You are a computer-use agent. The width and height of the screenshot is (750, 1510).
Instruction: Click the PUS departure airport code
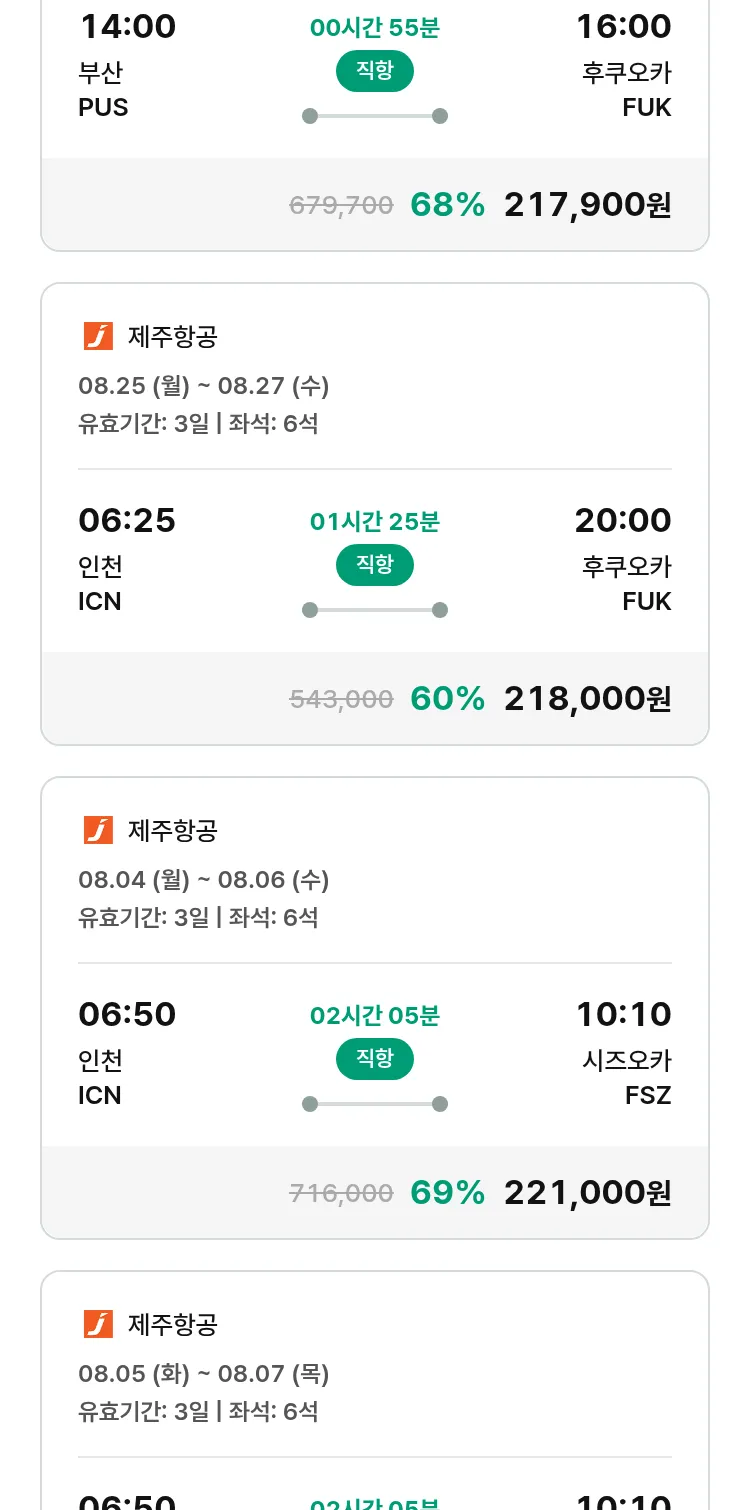pos(103,107)
